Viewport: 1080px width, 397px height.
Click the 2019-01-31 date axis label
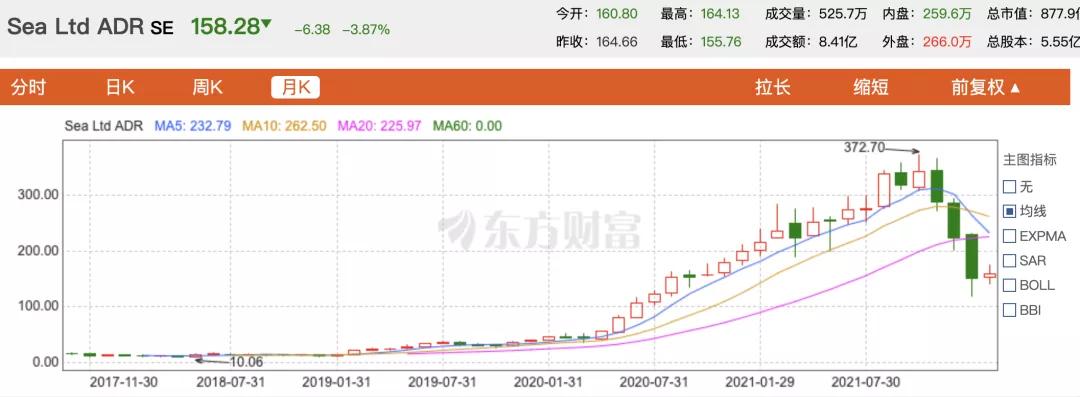(336, 382)
